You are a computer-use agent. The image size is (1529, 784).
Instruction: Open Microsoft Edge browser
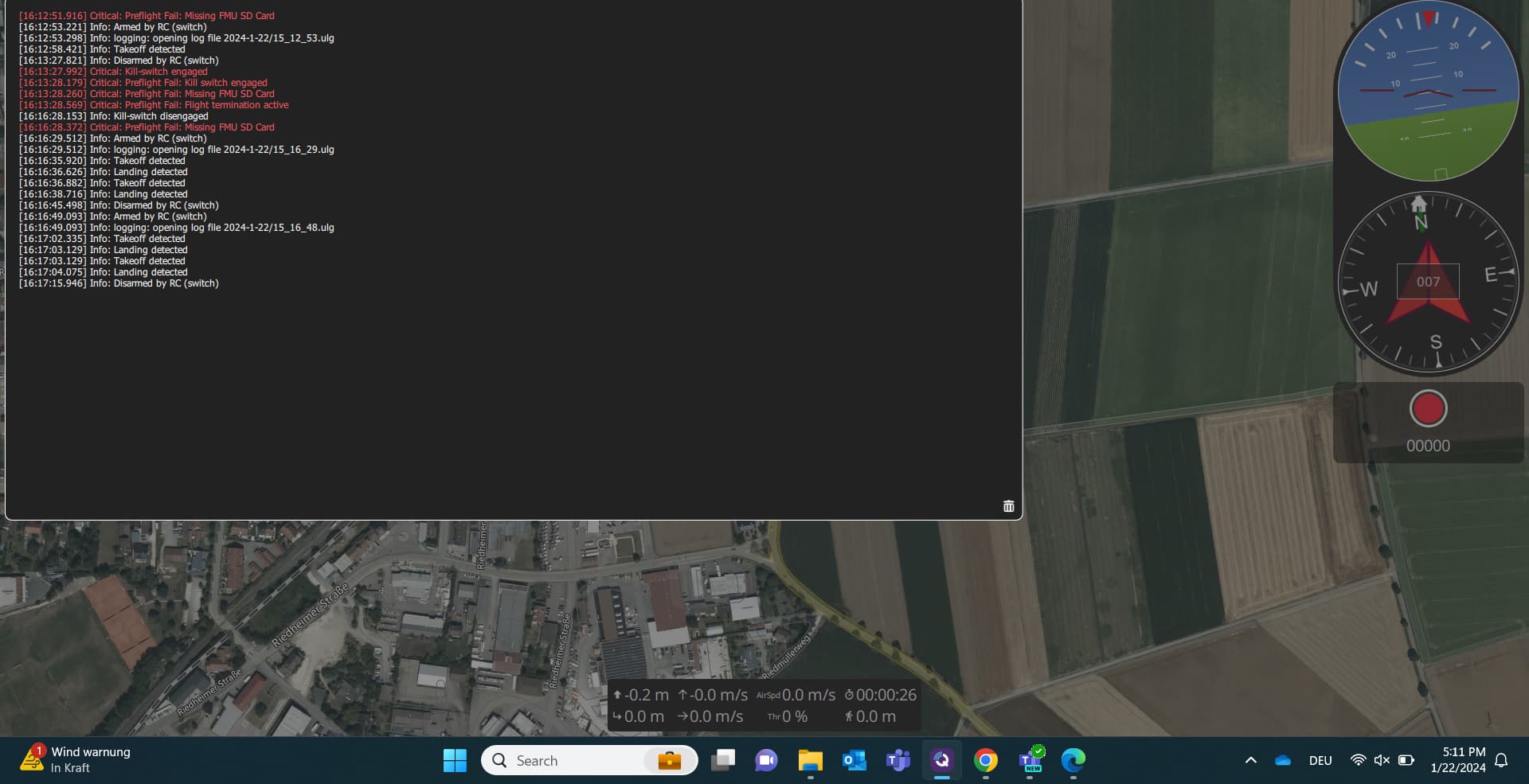pyautogui.click(x=1073, y=761)
